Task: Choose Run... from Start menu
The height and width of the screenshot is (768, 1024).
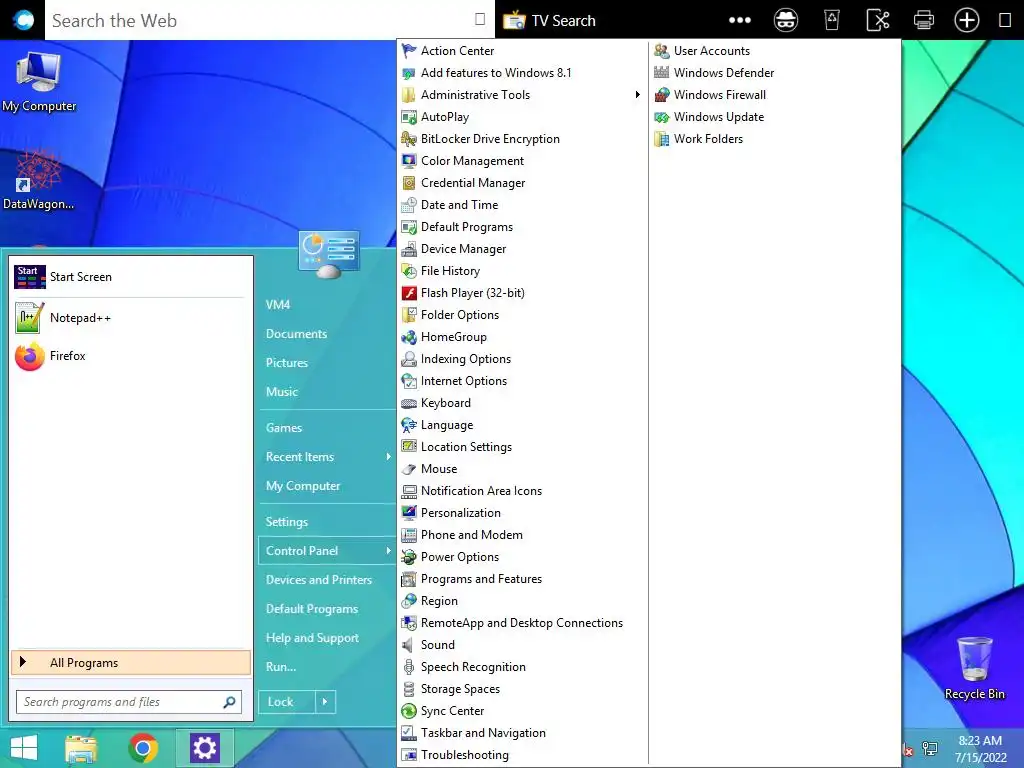Action: coord(281,667)
